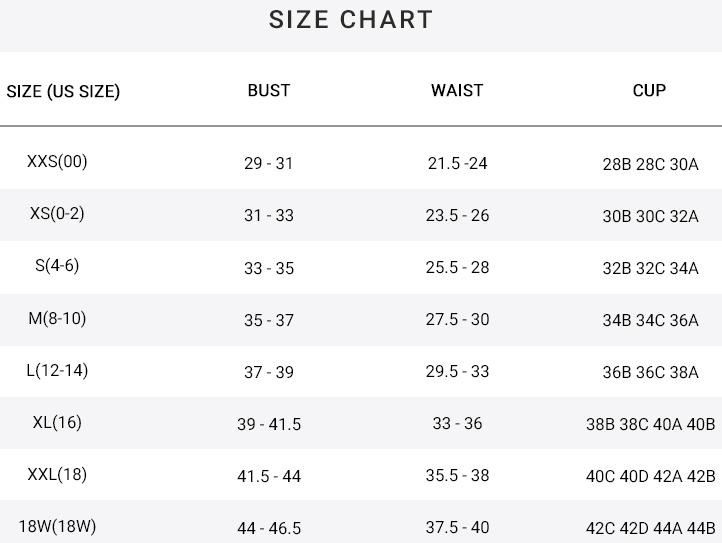Click the BUST column header

coord(269,90)
